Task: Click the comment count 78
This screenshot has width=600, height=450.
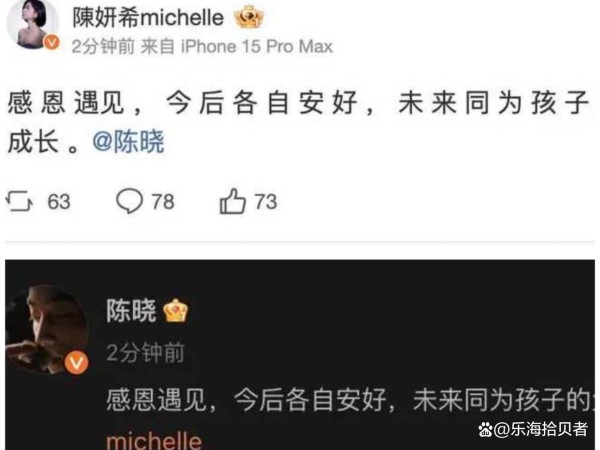Action: click(x=163, y=201)
